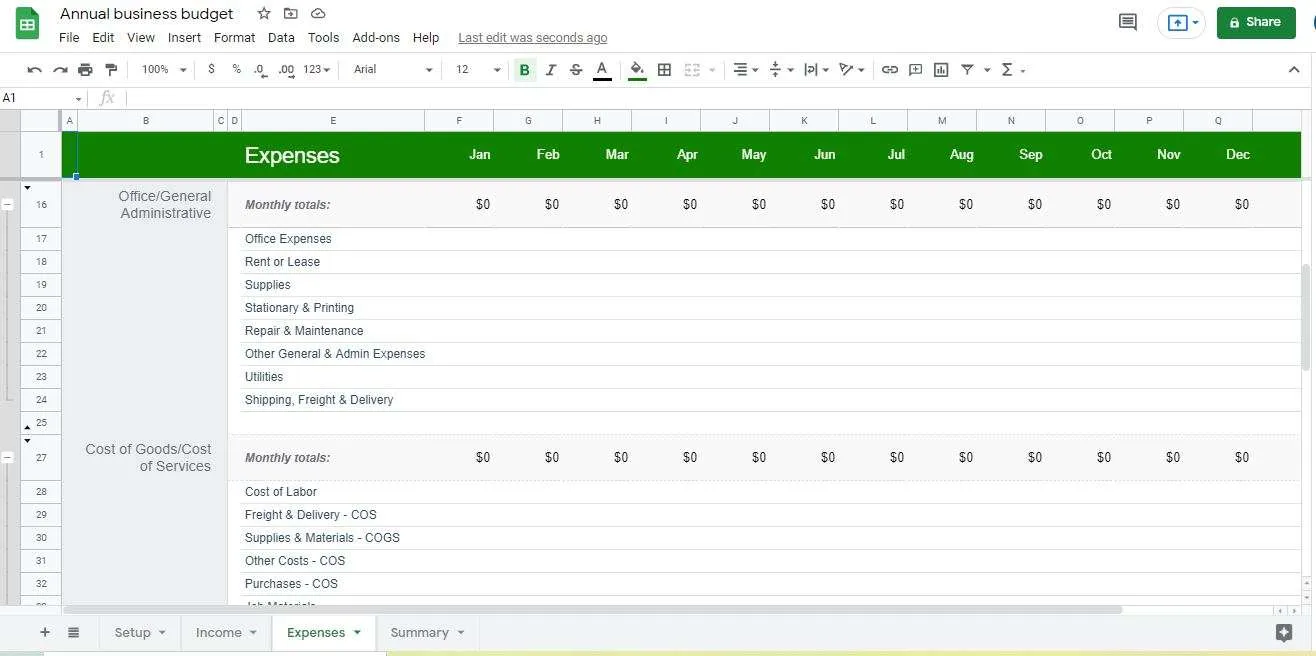Open the font size 12 dropdown
The height and width of the screenshot is (656, 1316).
(478, 70)
